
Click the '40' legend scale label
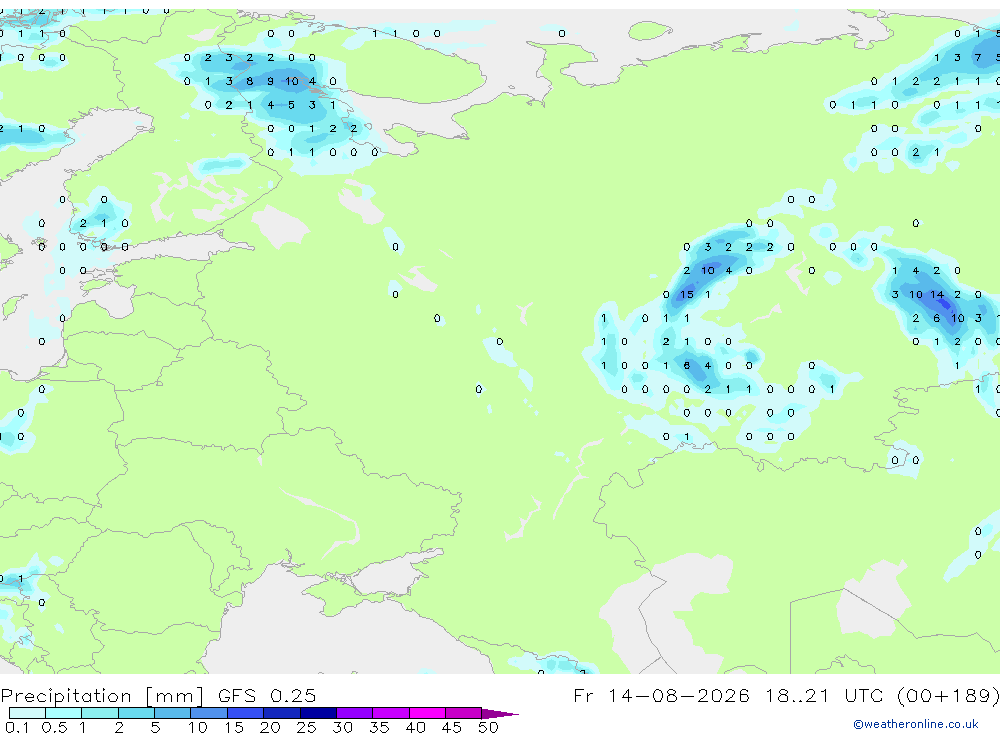pos(415,727)
